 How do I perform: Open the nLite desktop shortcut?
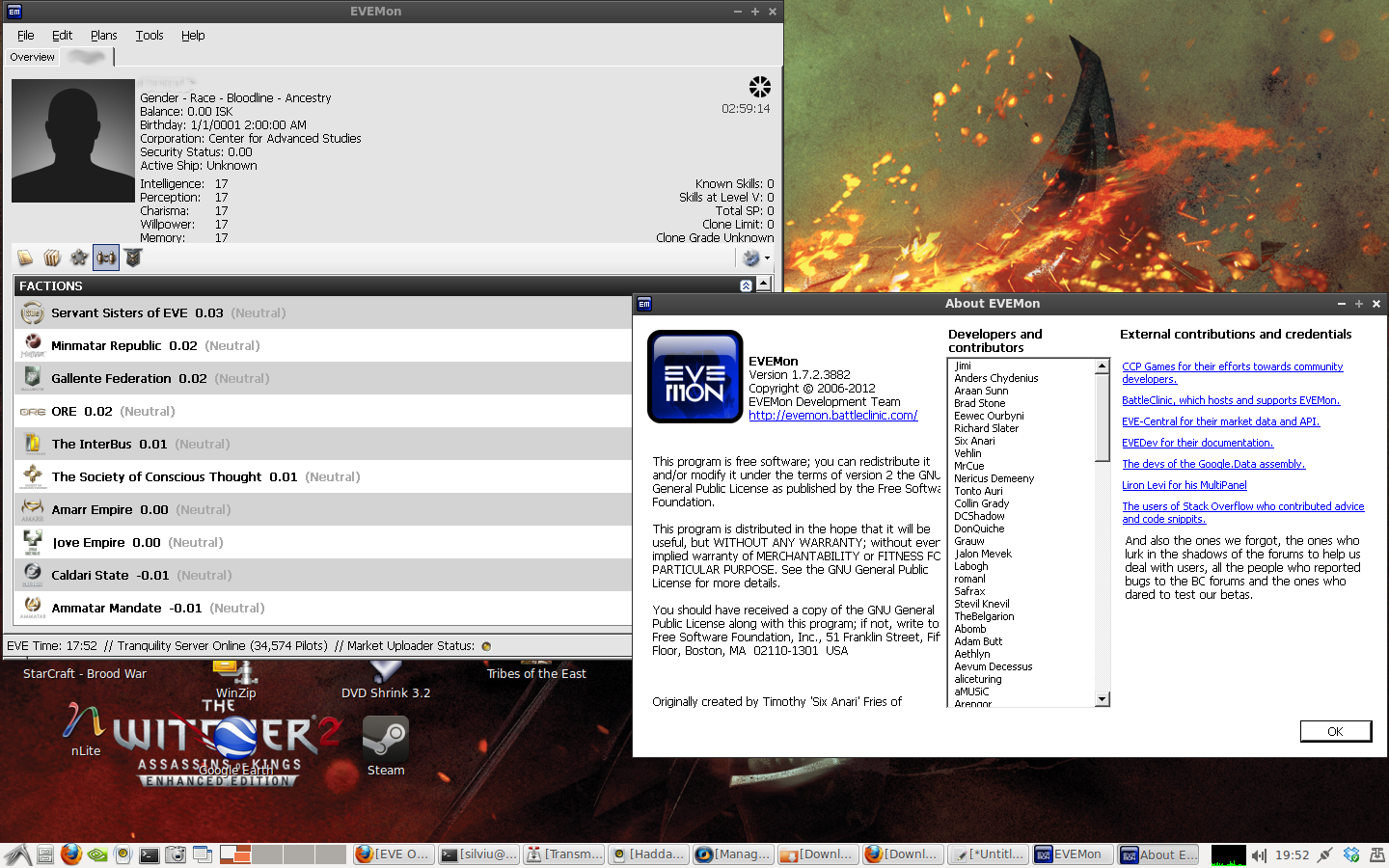[x=86, y=731]
